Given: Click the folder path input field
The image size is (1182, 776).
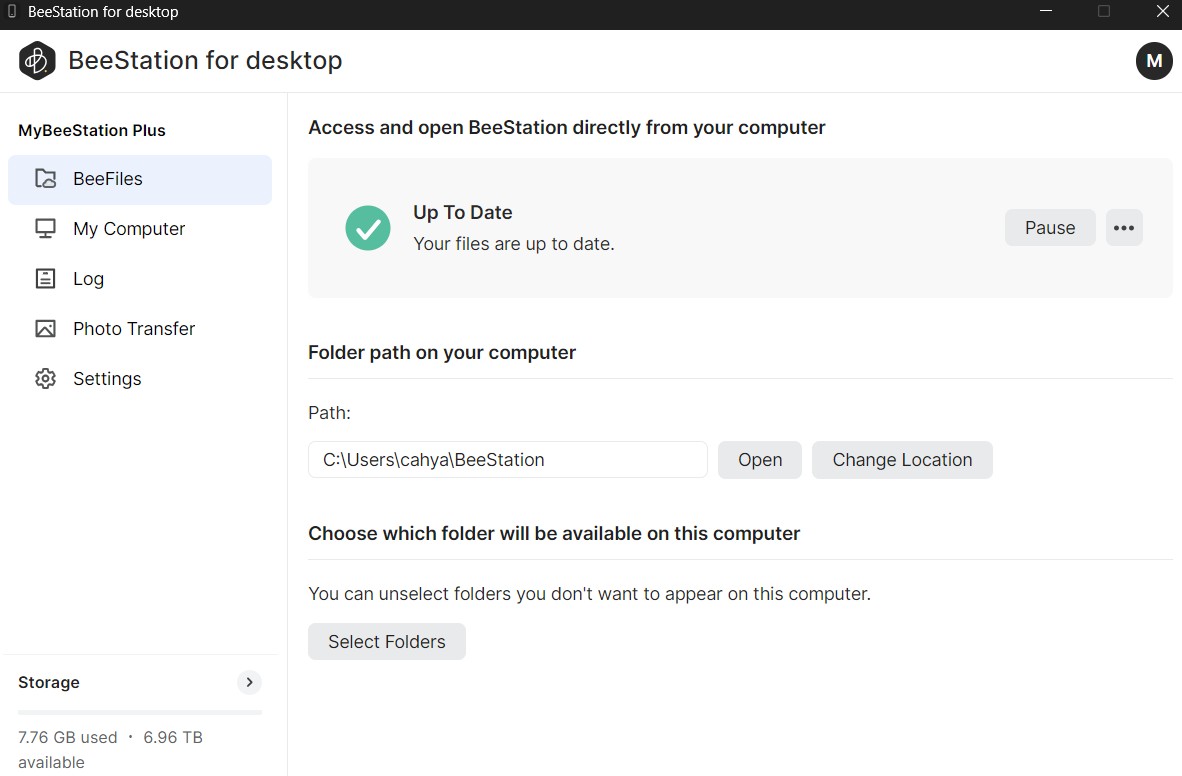Looking at the screenshot, I should 507,460.
